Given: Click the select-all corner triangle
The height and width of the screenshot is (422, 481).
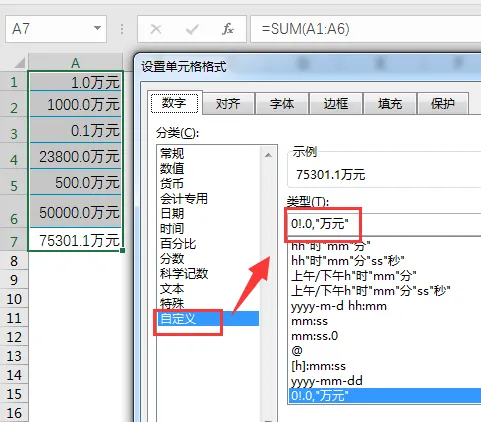Looking at the screenshot, I should [20, 63].
